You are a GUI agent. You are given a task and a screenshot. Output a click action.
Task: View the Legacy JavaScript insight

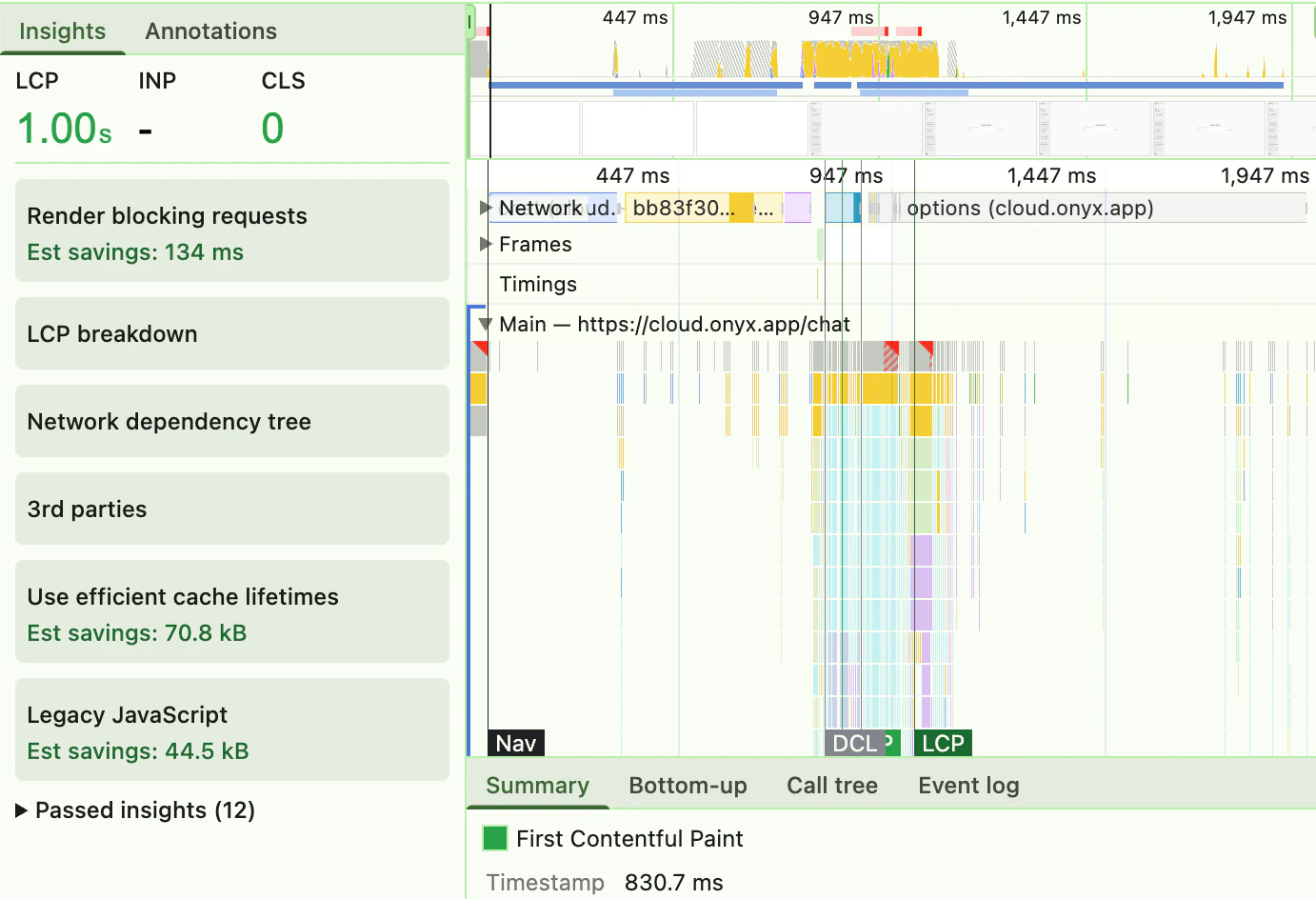point(231,729)
